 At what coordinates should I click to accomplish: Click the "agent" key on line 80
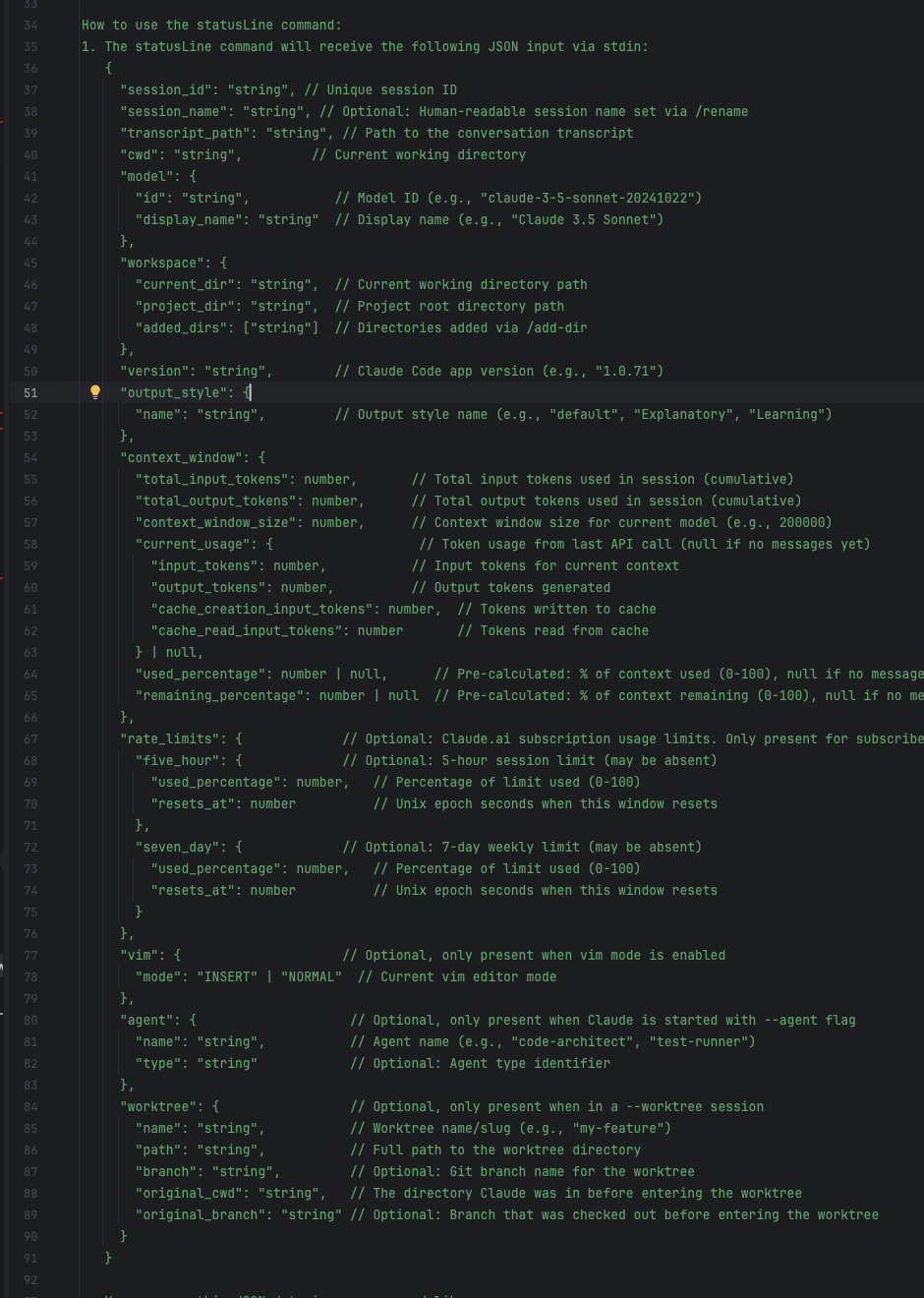click(x=146, y=1020)
